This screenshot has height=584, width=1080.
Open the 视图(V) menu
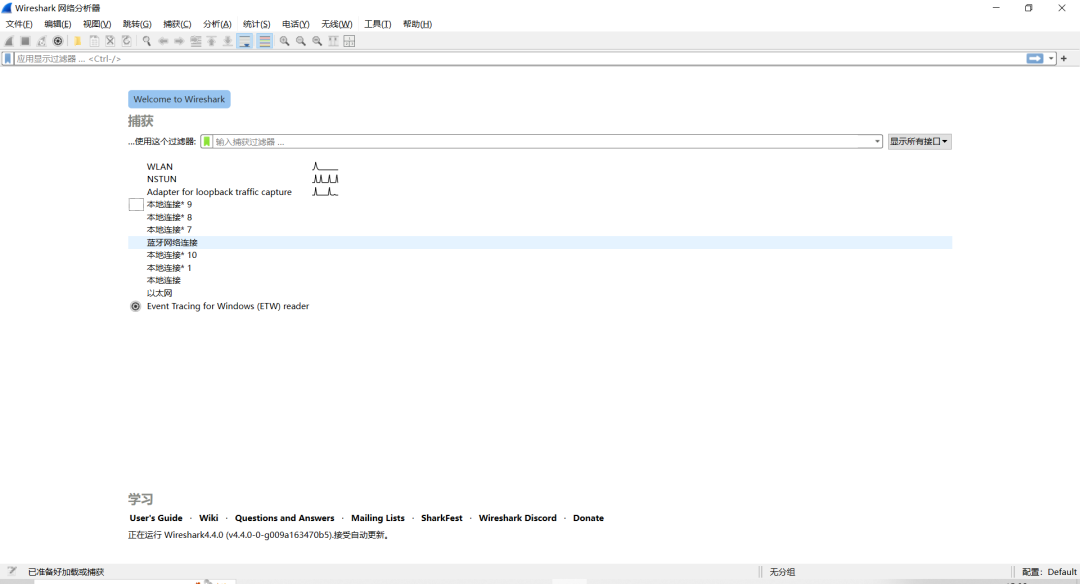[x=97, y=24]
